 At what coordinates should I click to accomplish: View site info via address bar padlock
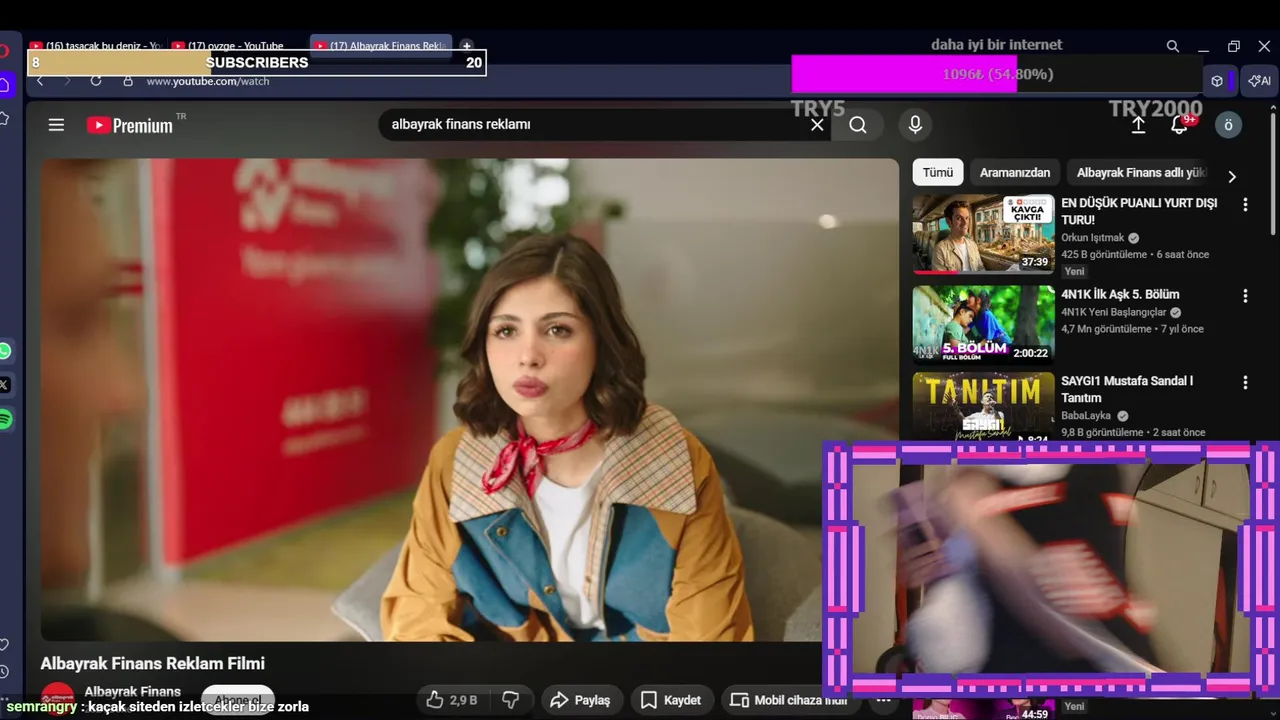[127, 81]
